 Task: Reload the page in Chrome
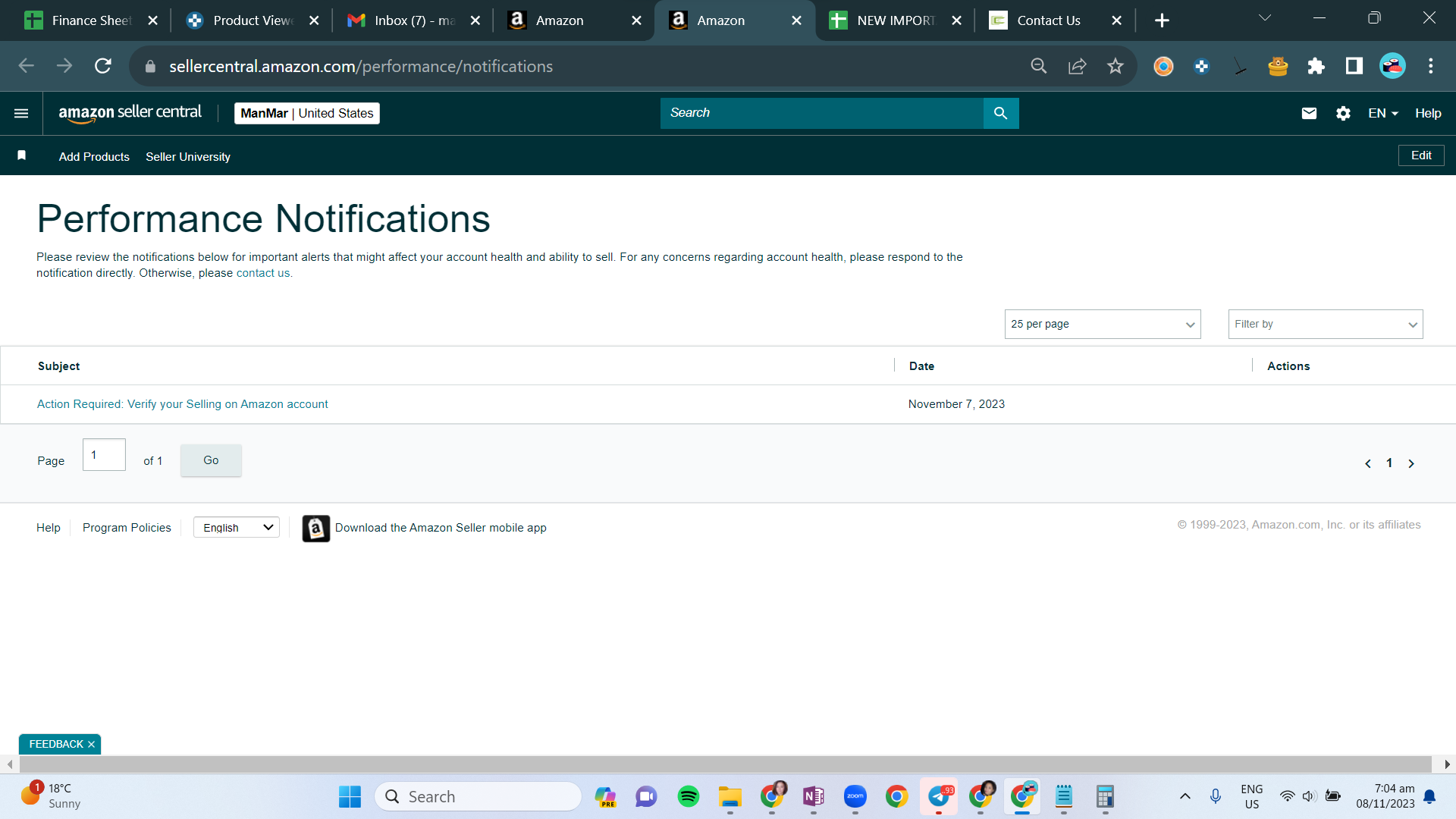tap(103, 66)
